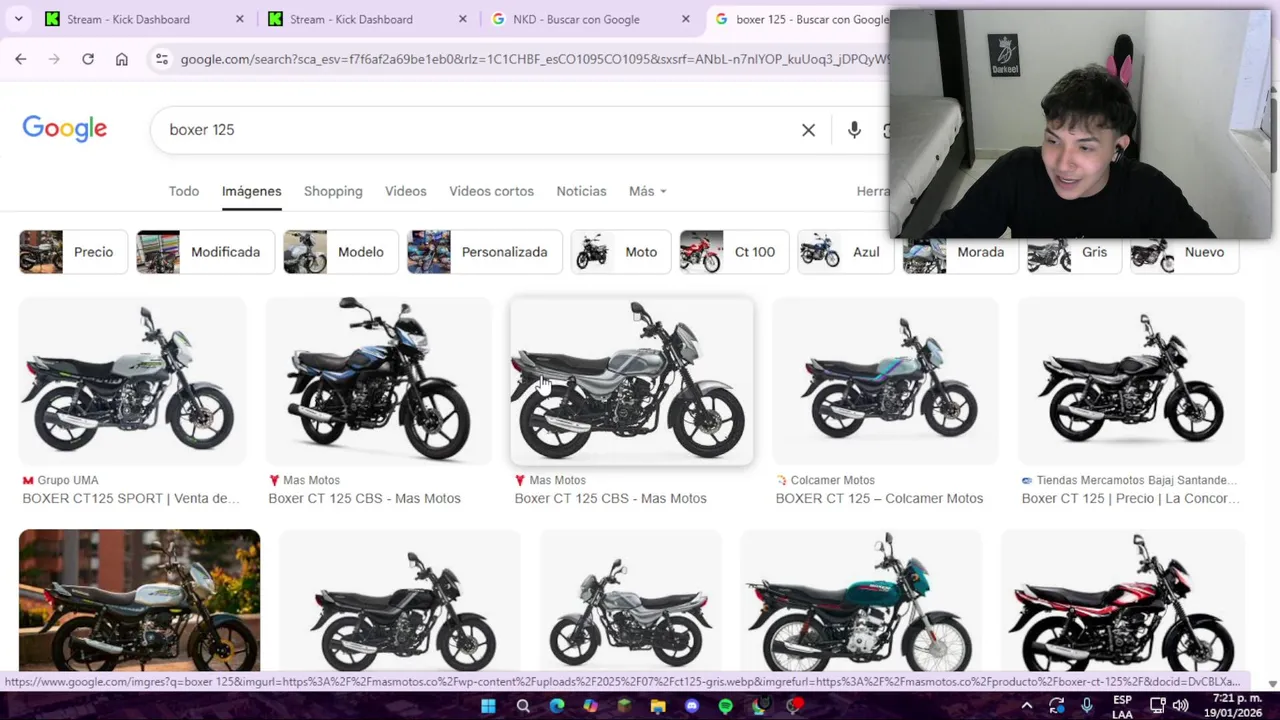1280x720 pixels.
Task: Apply the Moto filter chip
Action: [619, 252]
